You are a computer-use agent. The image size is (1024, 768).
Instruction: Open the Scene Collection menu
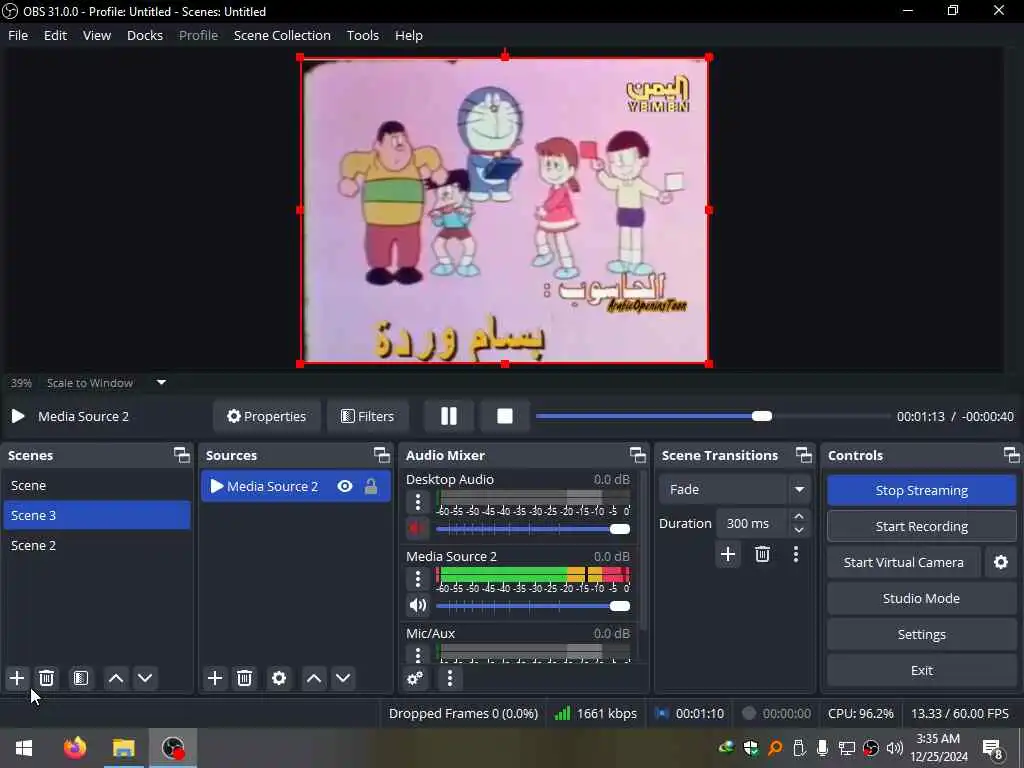click(x=282, y=35)
